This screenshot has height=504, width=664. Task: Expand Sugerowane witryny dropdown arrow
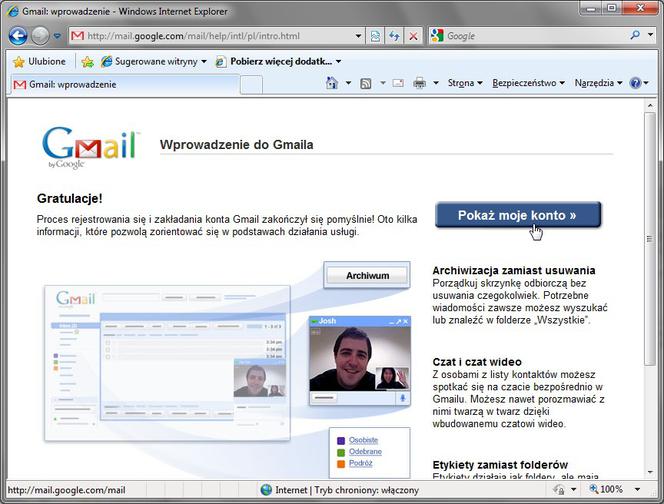pos(204,62)
